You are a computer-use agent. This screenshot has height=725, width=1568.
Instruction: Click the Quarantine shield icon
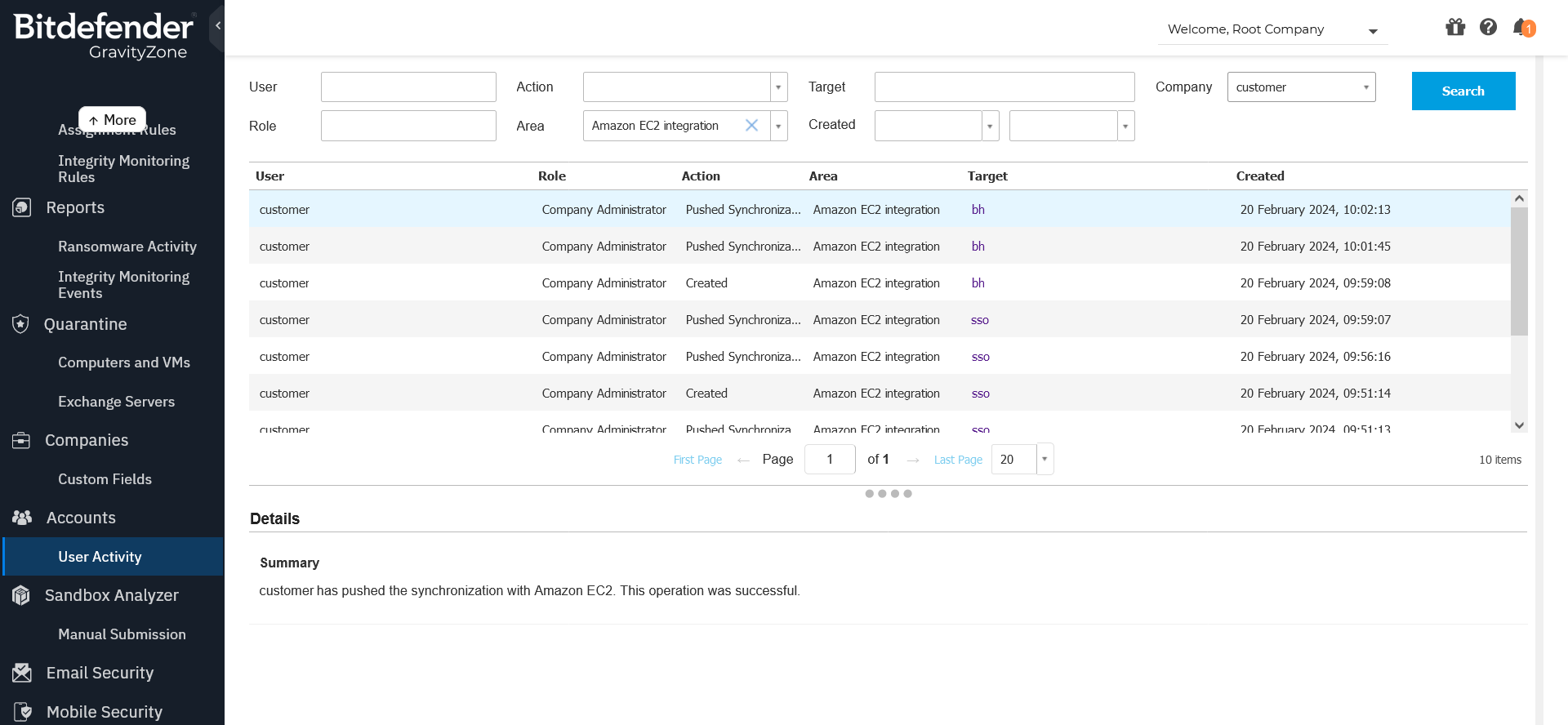21,324
